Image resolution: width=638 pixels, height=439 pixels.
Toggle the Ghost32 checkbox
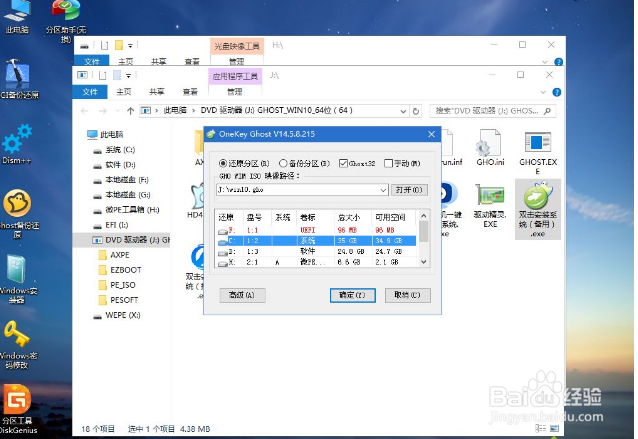point(343,163)
